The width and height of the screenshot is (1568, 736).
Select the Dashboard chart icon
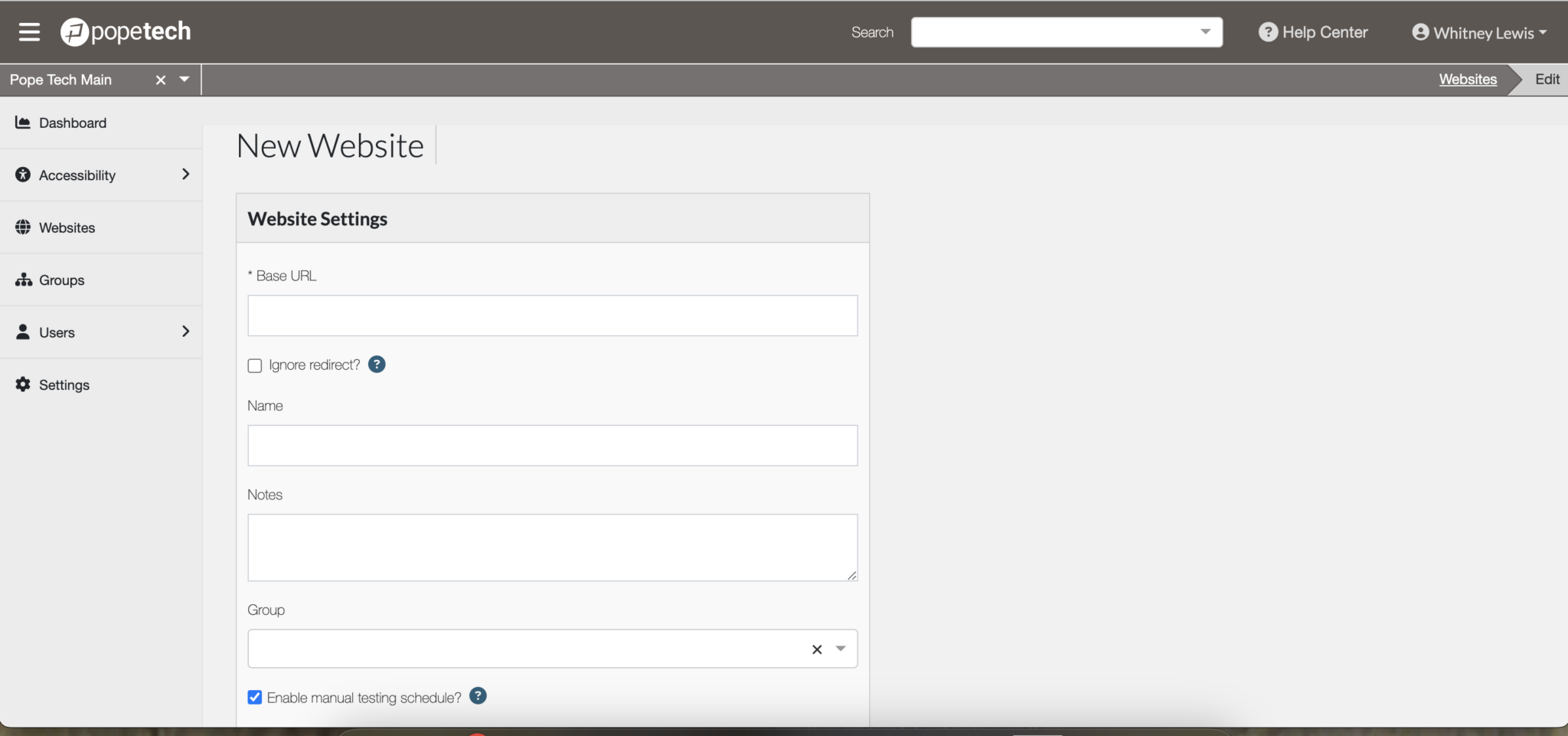click(x=23, y=123)
